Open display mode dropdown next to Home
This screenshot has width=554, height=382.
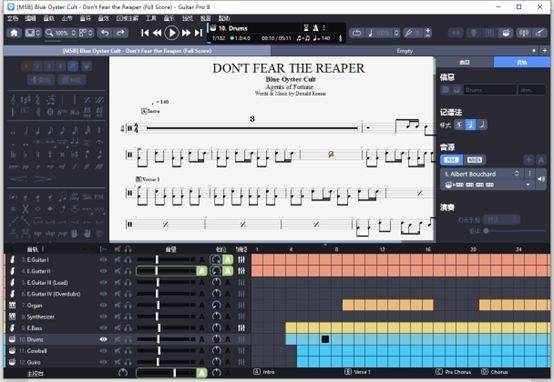(x=33, y=33)
